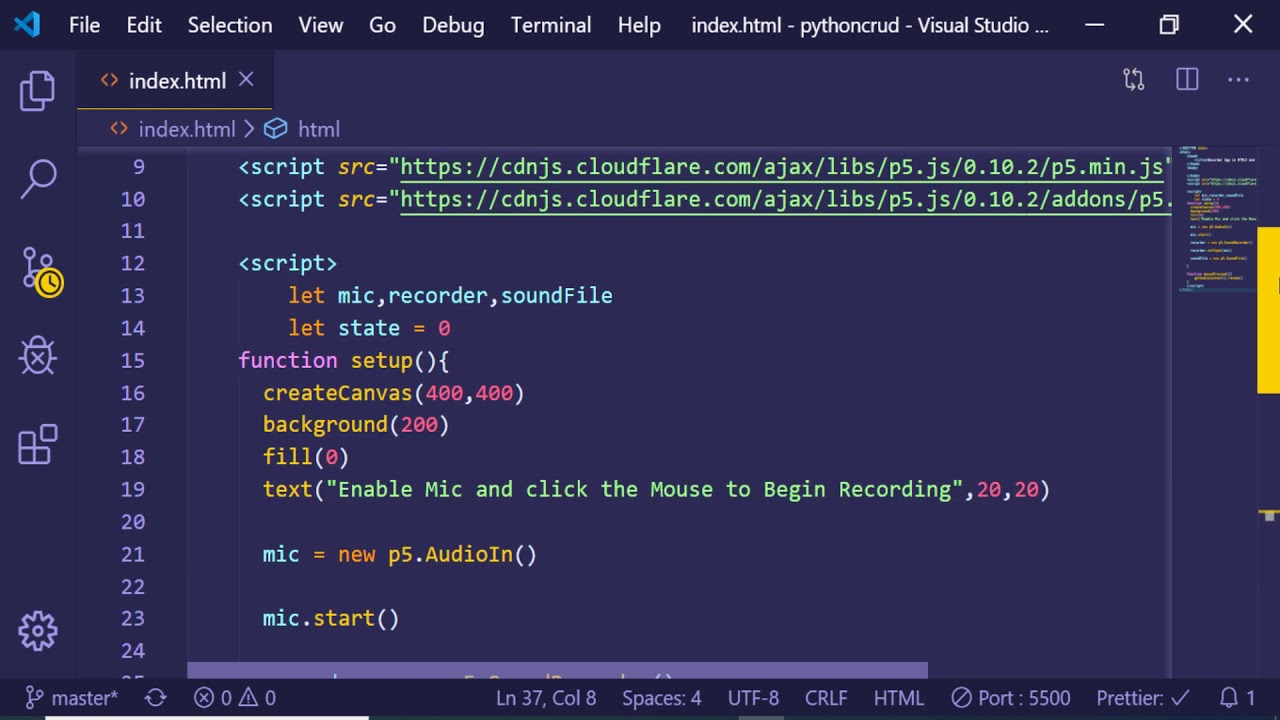Open the Search view in activity bar
This screenshot has width=1280, height=720.
(x=38, y=180)
